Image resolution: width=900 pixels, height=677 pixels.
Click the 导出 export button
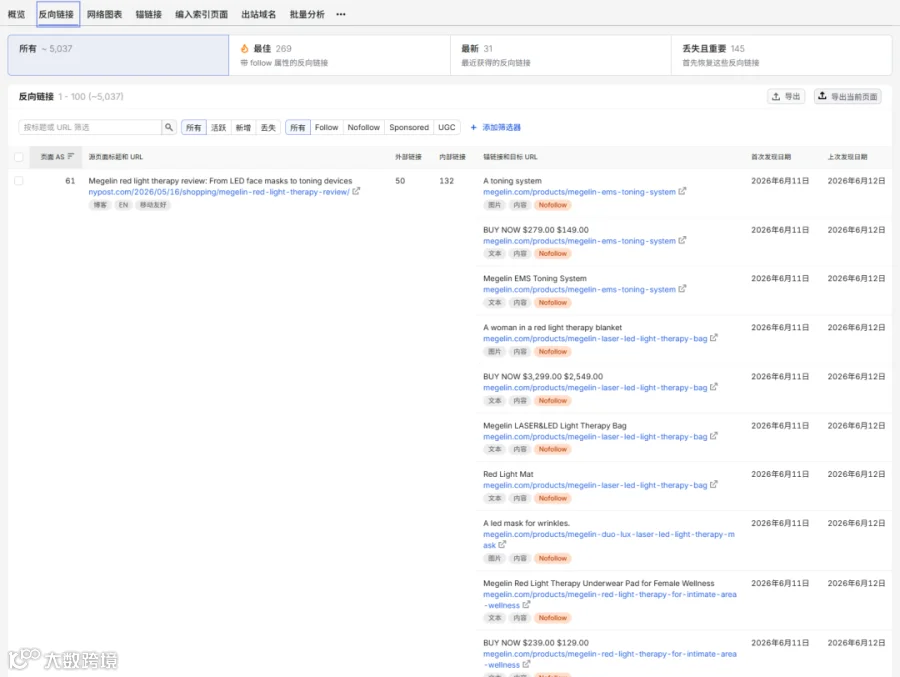click(x=786, y=96)
